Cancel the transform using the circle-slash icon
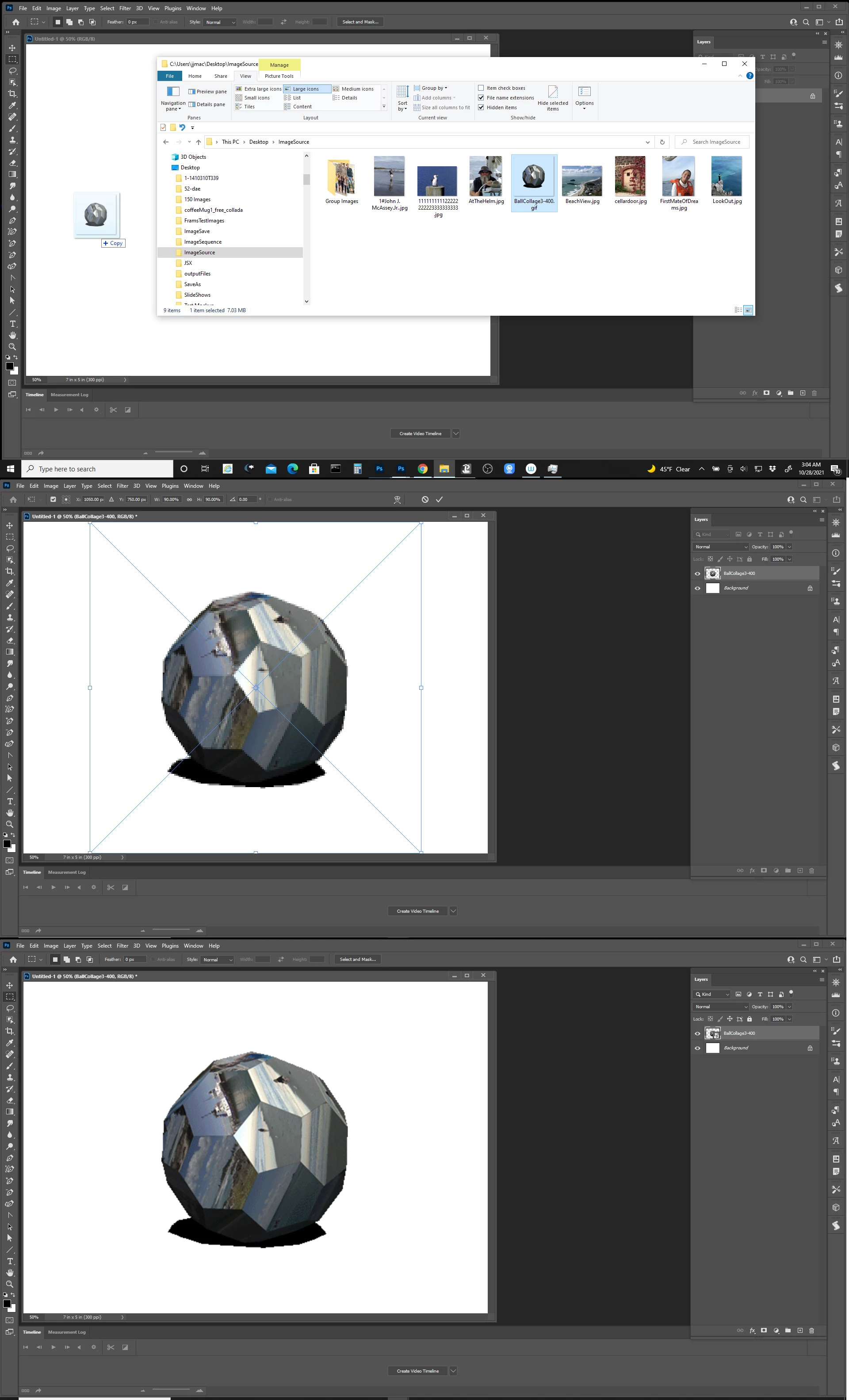This screenshot has width=849, height=1400. (x=424, y=499)
